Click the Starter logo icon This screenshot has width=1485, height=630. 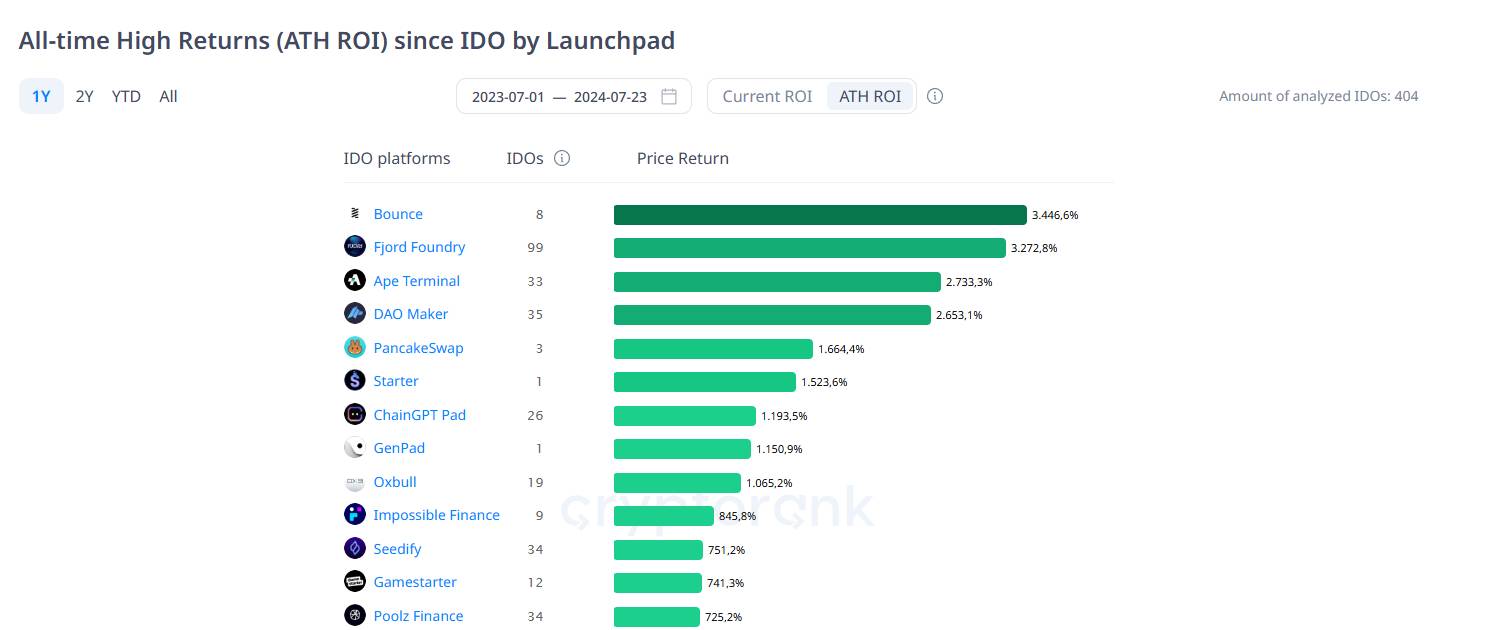[x=355, y=381]
